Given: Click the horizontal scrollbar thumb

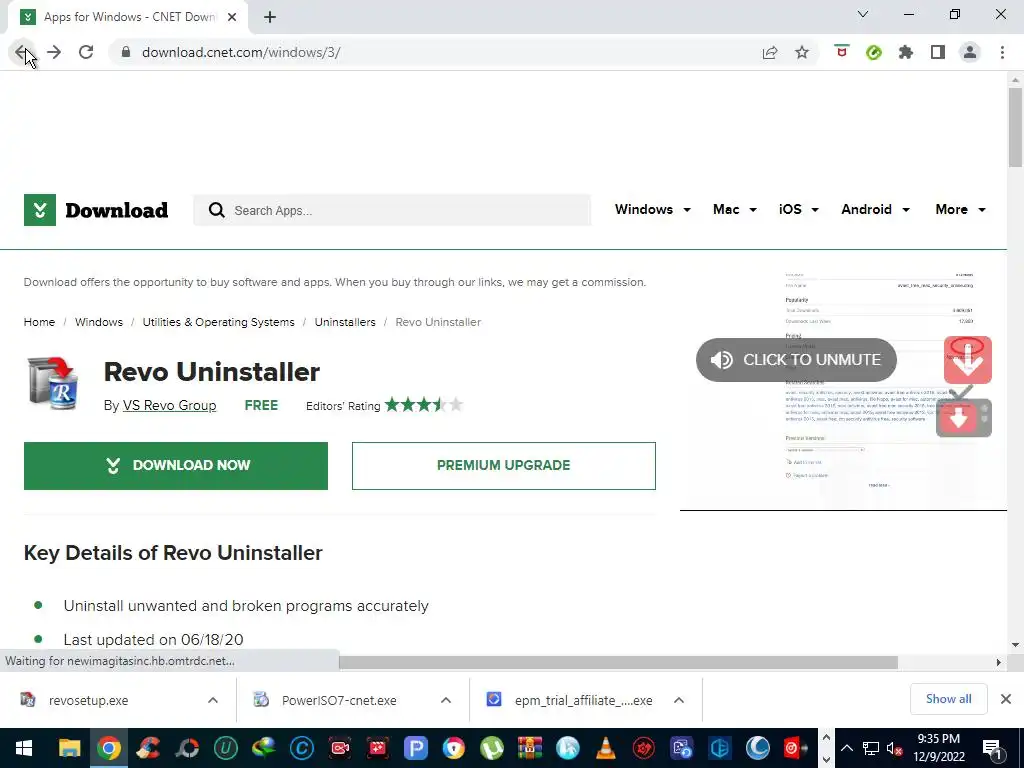Looking at the screenshot, I should [x=618, y=662].
